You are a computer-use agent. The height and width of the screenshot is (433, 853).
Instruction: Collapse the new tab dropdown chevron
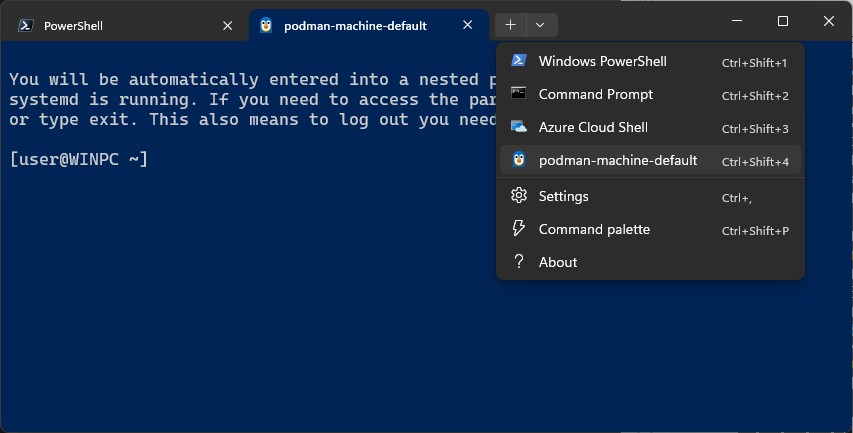tap(540, 25)
